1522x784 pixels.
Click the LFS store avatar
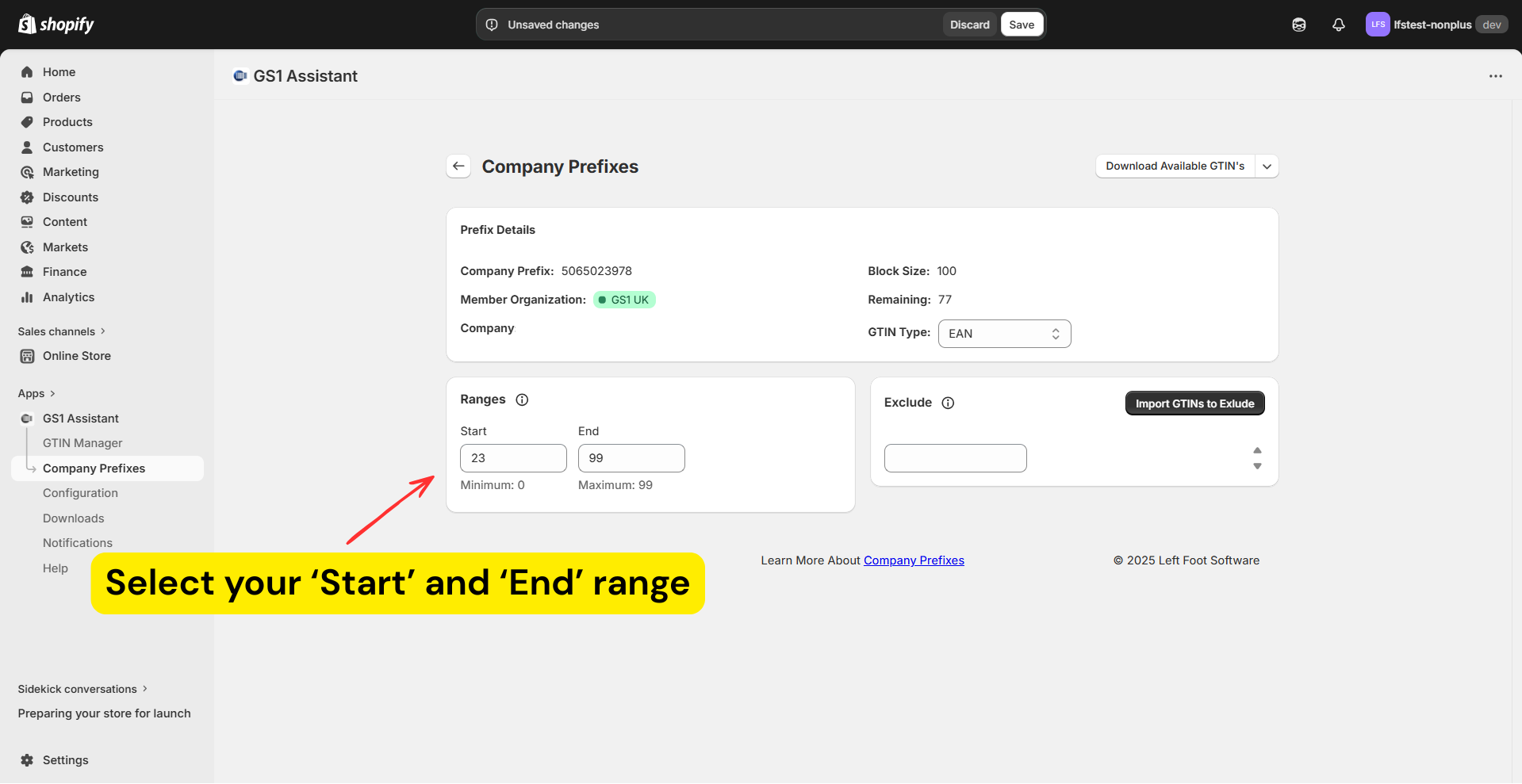(1378, 25)
